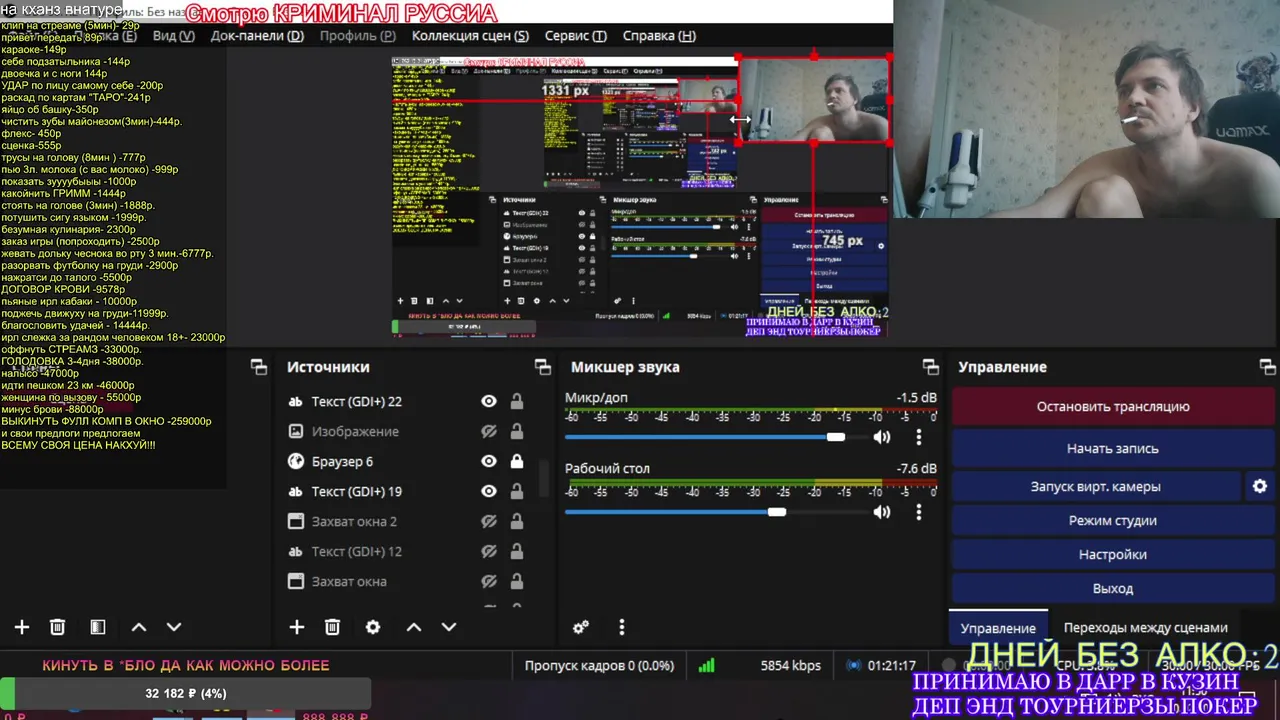Open mixer options three-dot menu at bottom

622,627
